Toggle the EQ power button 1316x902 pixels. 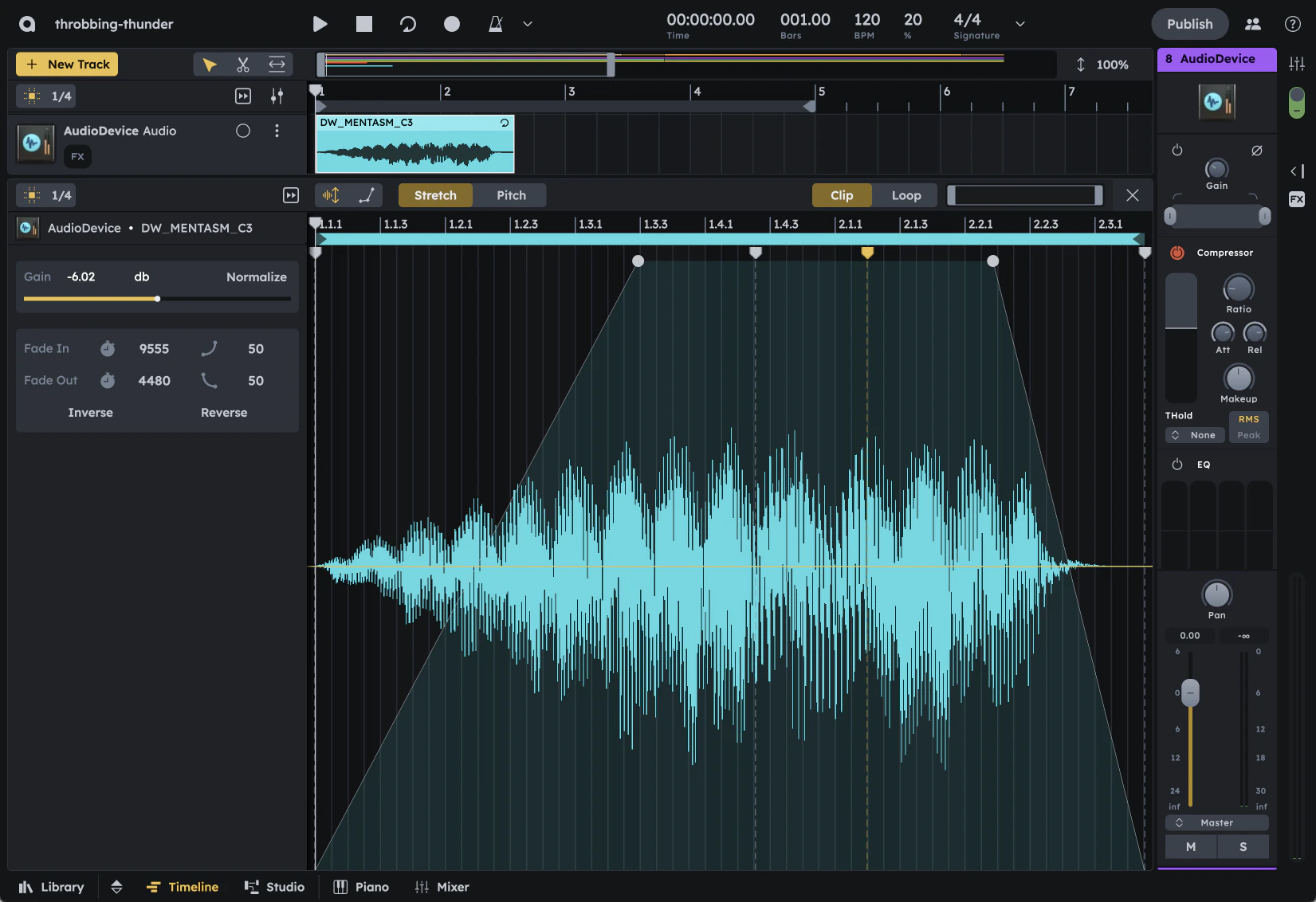(1177, 465)
